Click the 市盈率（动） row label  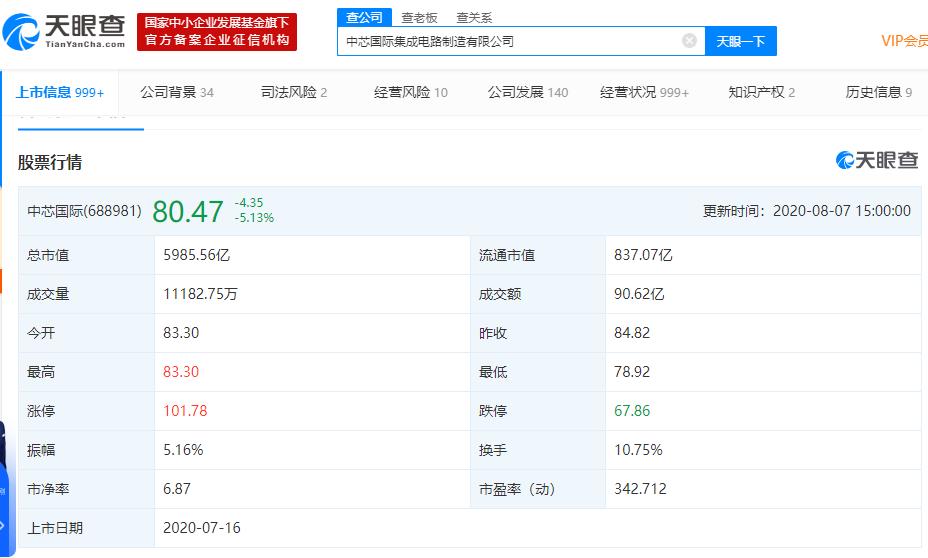pyautogui.click(x=517, y=489)
